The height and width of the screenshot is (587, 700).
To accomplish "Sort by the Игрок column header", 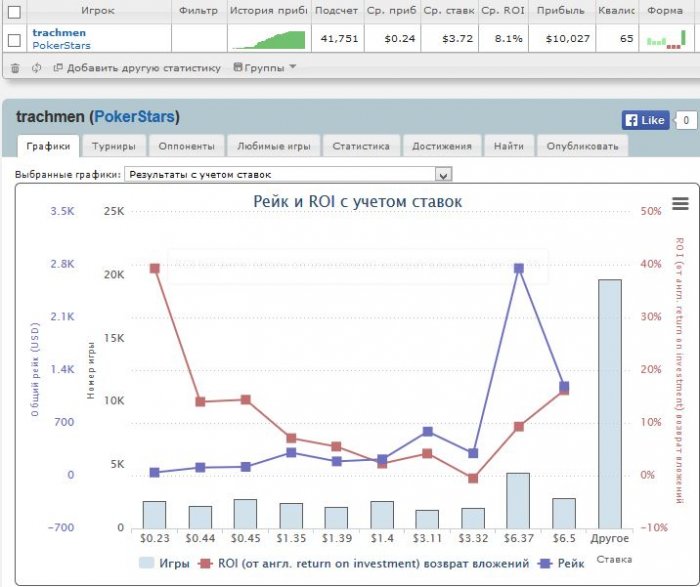I will click(98, 11).
